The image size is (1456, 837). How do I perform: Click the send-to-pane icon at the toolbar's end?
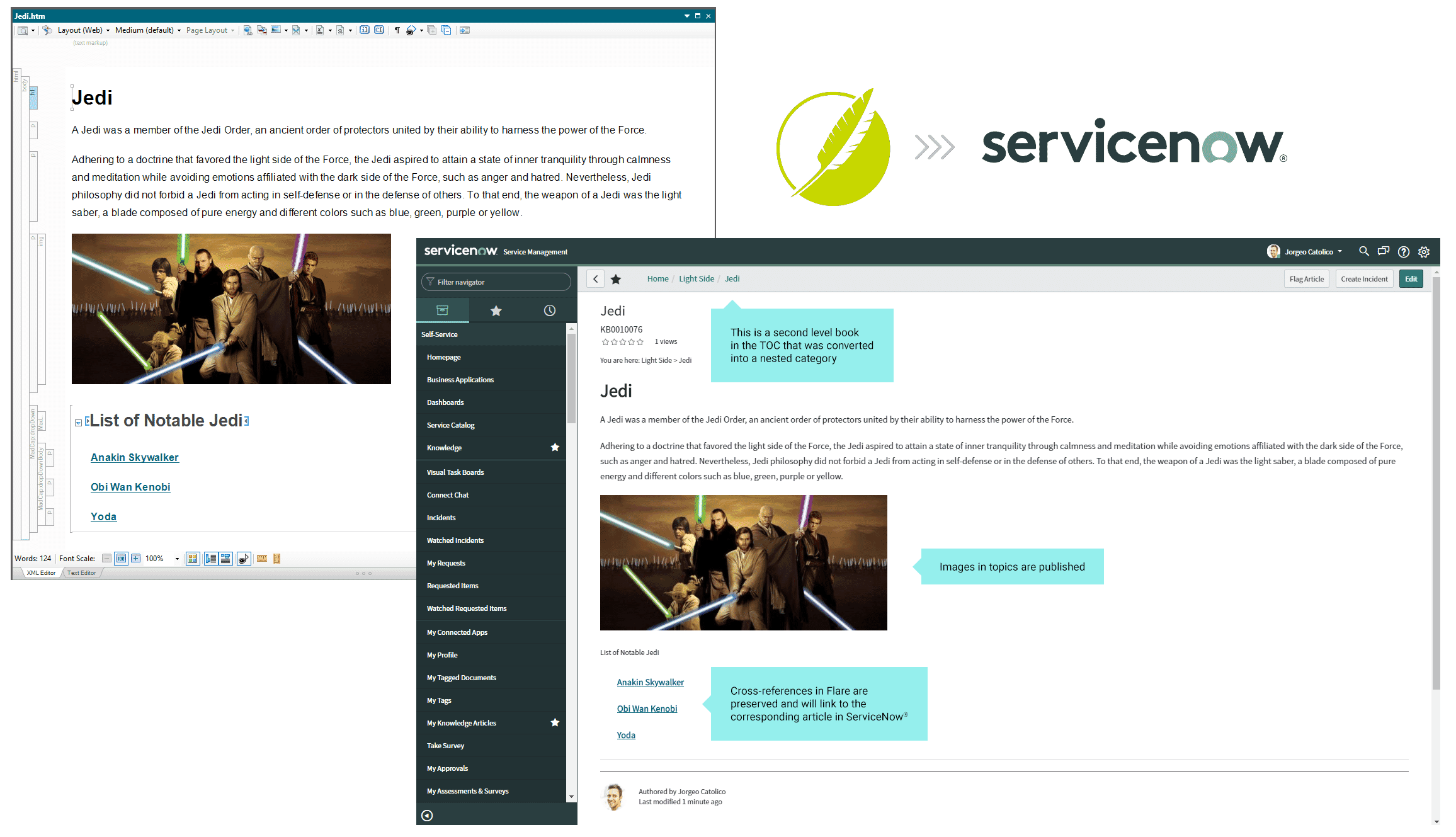click(x=465, y=30)
